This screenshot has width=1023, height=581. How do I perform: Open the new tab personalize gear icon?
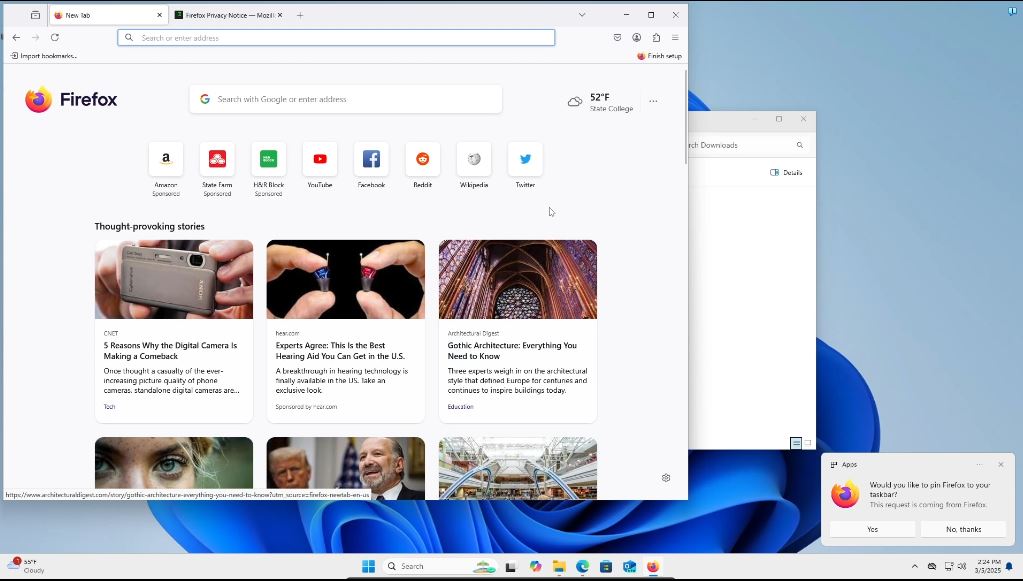pos(666,478)
